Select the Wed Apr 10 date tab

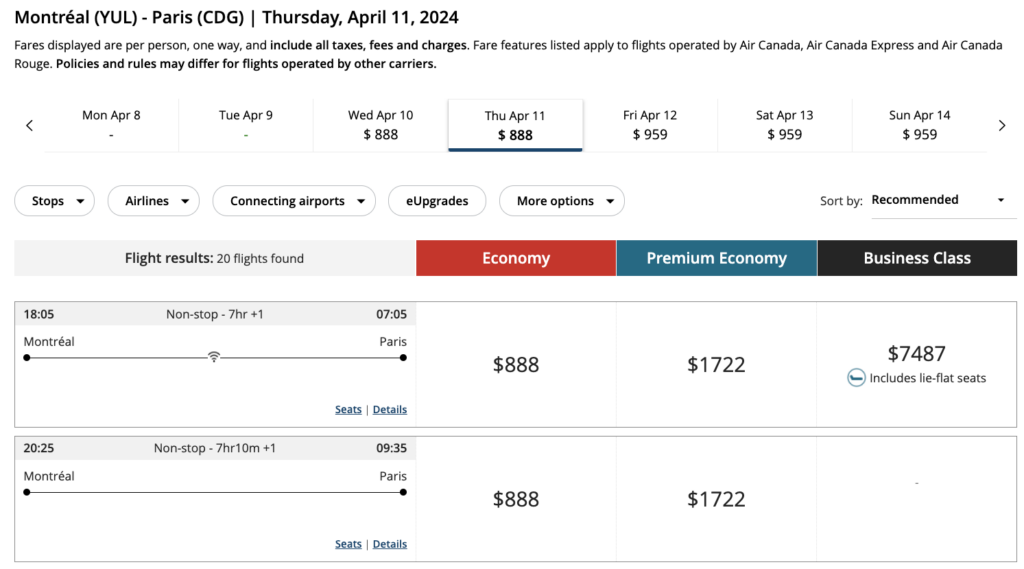click(x=380, y=125)
